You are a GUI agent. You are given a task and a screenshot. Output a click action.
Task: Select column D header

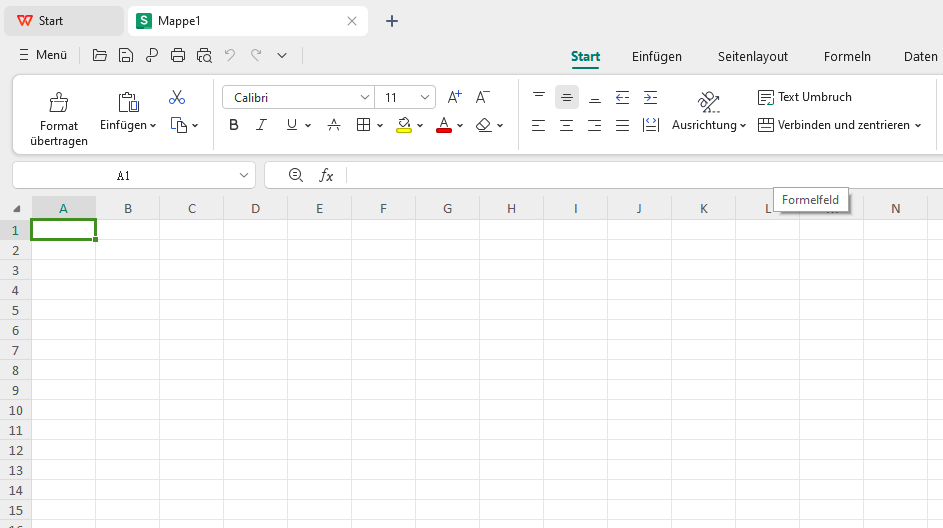[x=256, y=209]
